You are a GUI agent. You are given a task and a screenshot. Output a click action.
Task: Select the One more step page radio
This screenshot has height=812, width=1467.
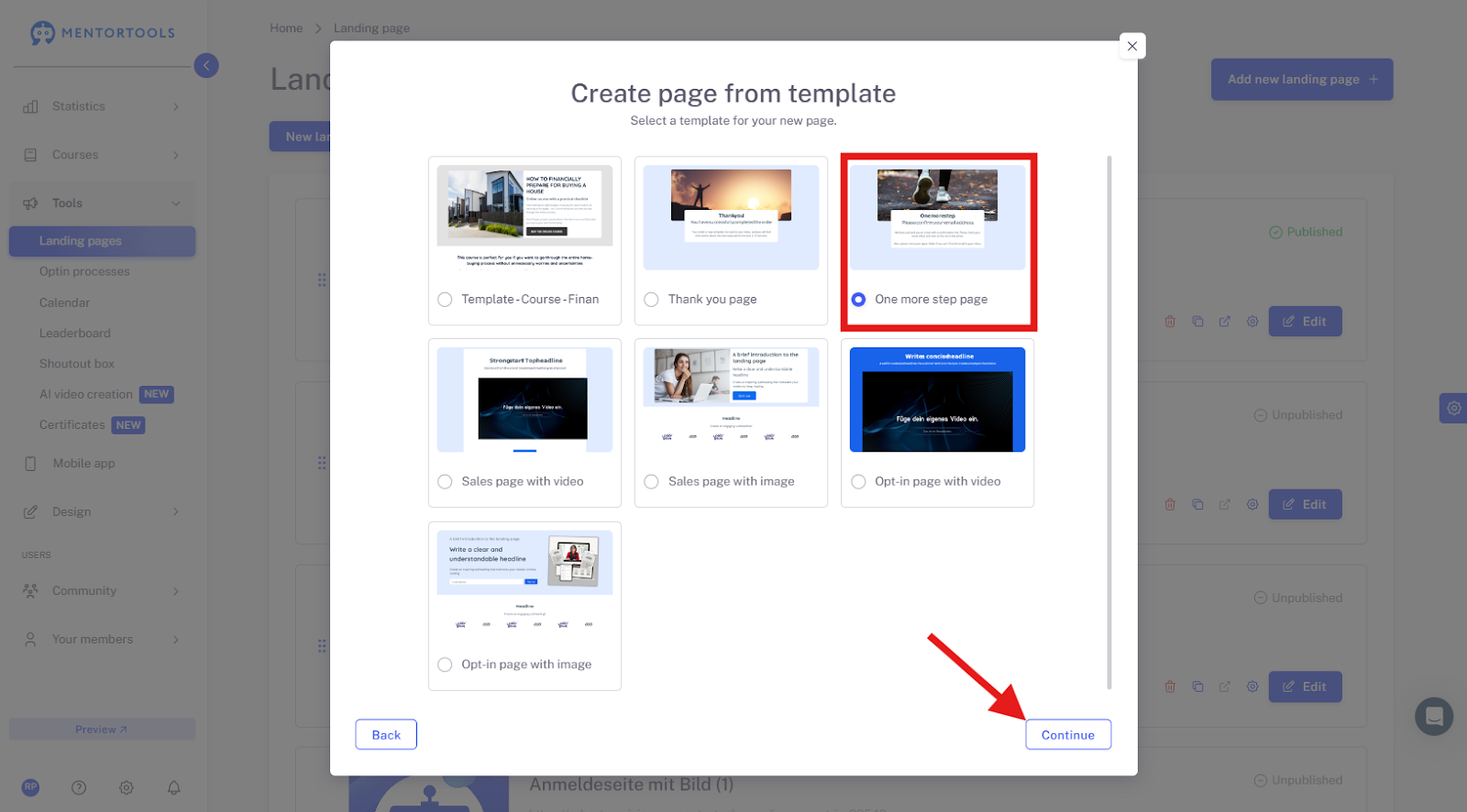point(858,300)
